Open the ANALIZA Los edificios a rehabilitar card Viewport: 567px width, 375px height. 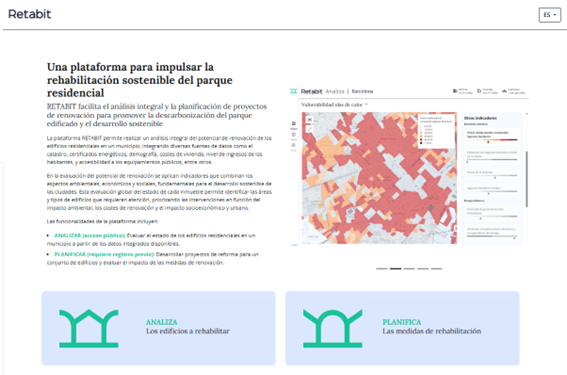[x=158, y=328]
